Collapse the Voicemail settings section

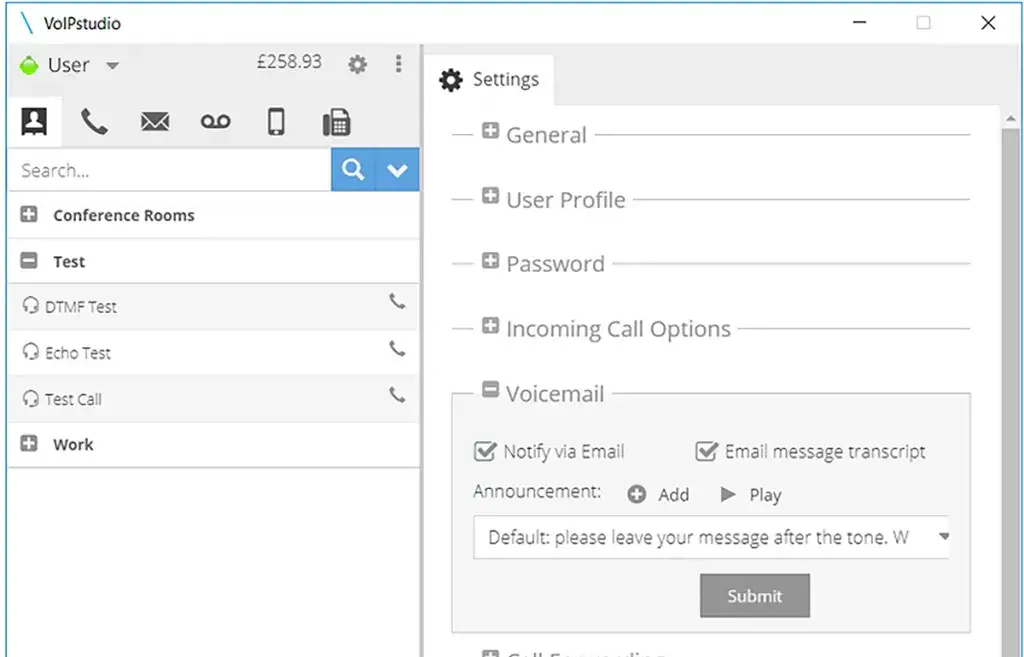(x=490, y=390)
